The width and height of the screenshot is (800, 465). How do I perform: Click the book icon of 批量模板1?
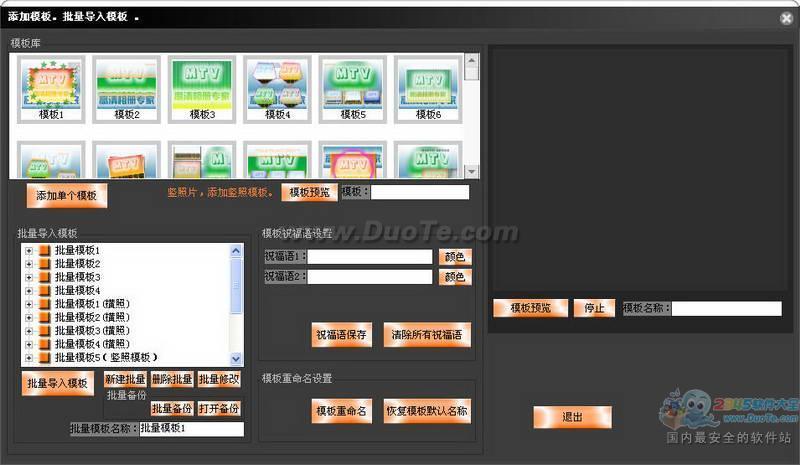[45, 250]
